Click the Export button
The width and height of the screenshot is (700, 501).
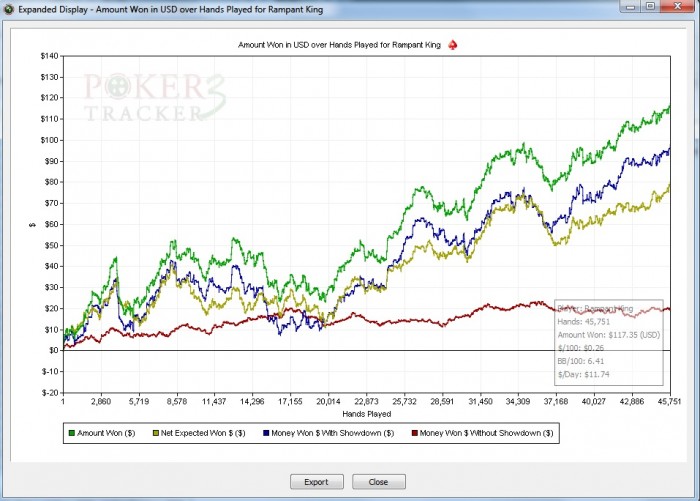317,482
